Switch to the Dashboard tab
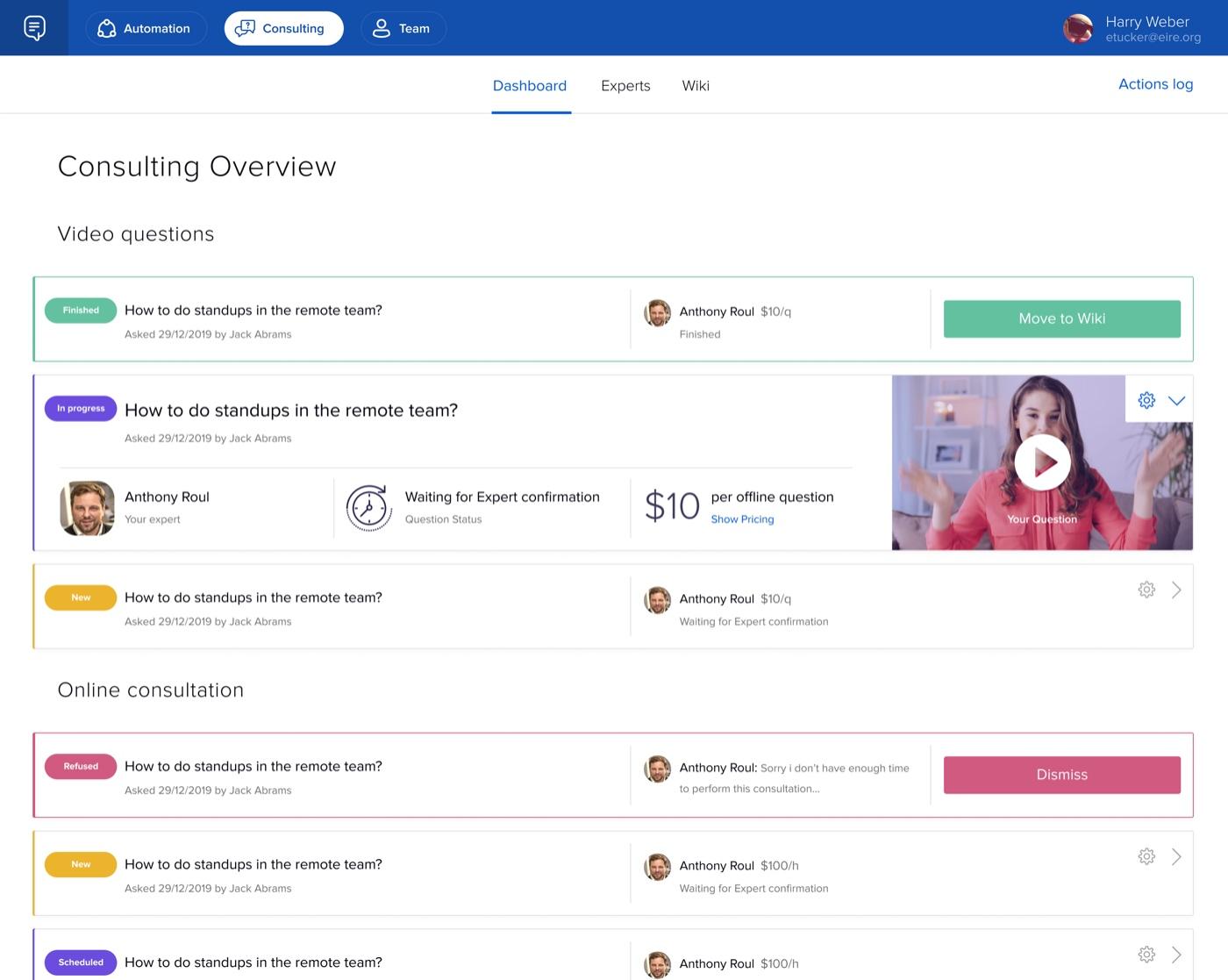This screenshot has height=980, width=1228. [x=530, y=85]
